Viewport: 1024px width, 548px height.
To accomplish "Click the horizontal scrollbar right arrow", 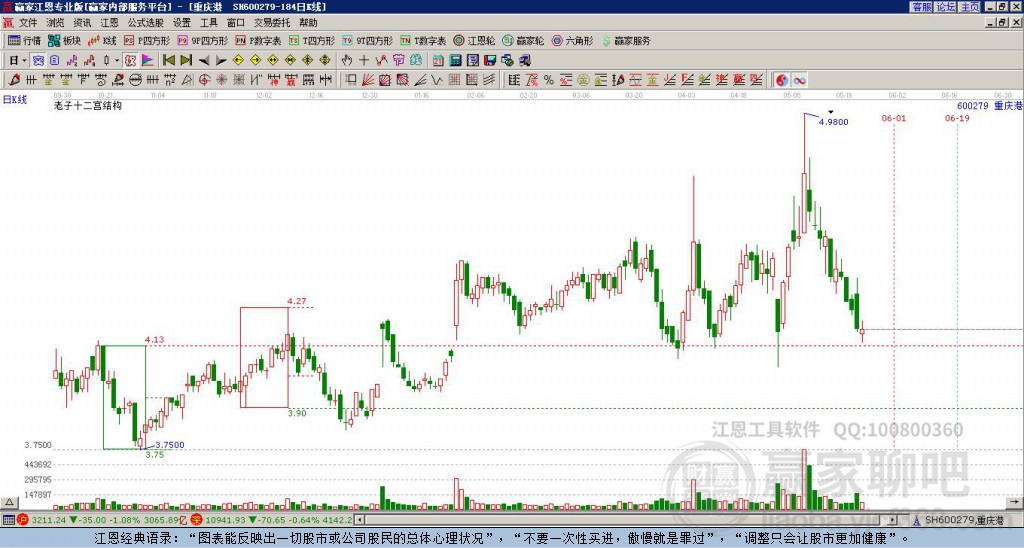I will [x=893, y=520].
